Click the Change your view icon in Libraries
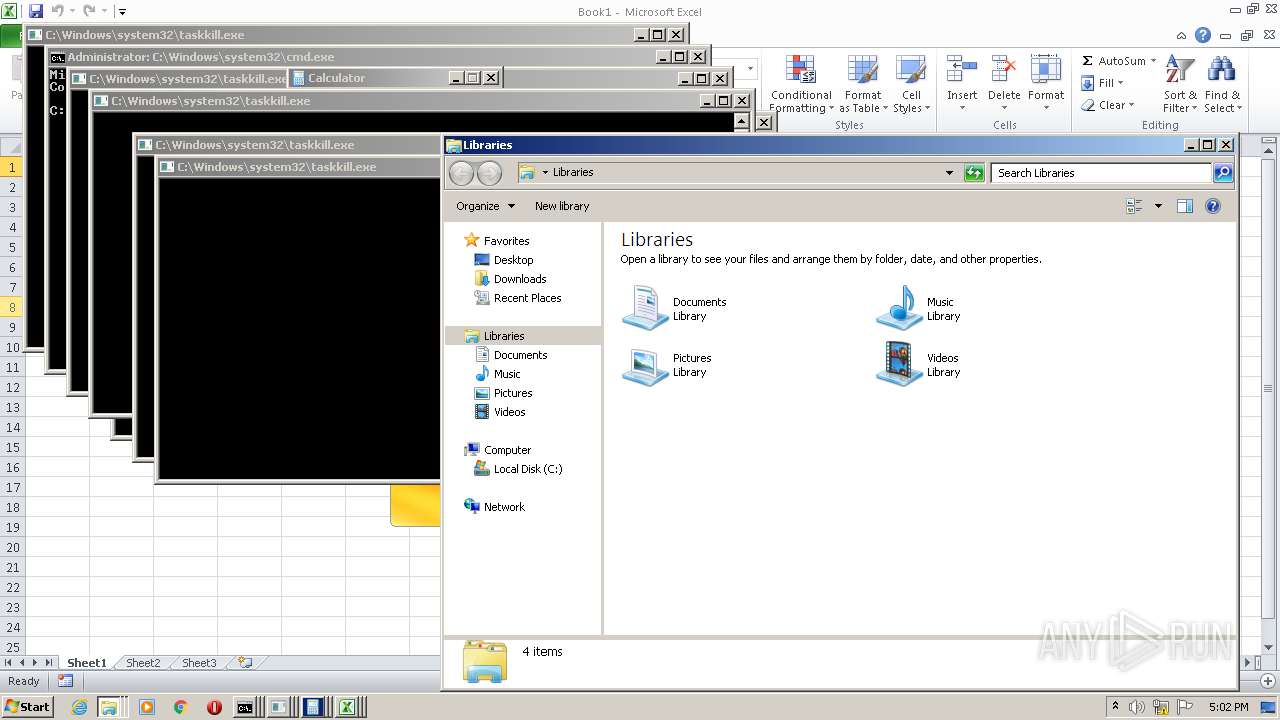This screenshot has height=720, width=1280. point(1134,206)
